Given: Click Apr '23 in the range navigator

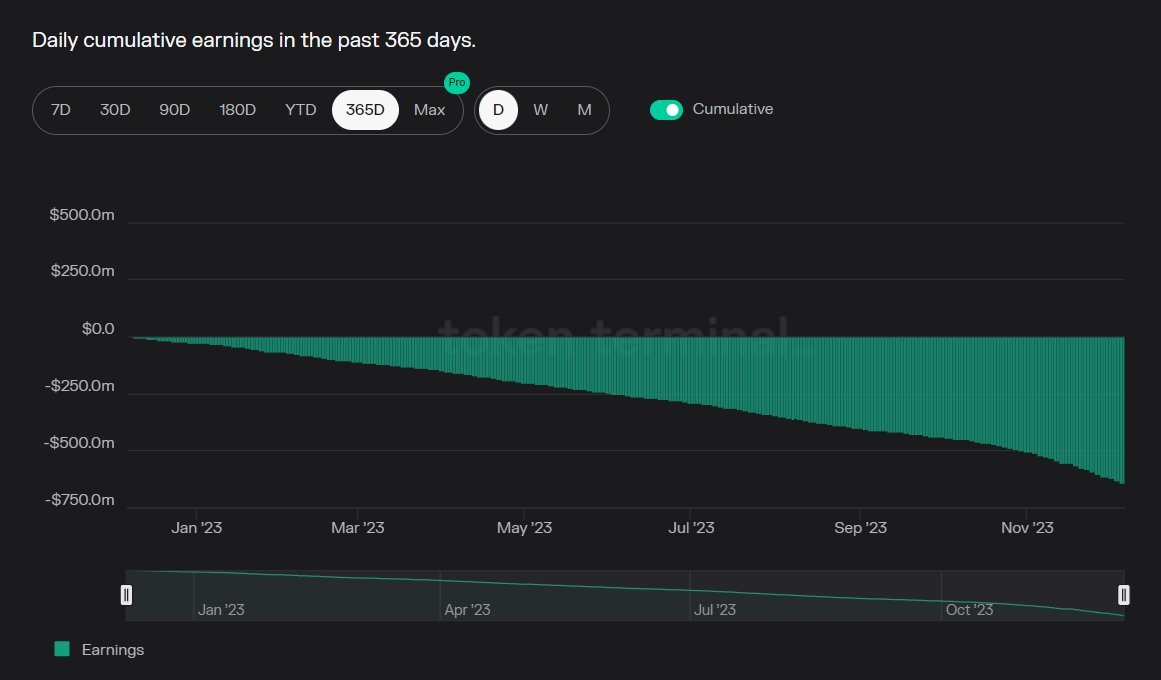Looking at the screenshot, I should (467, 609).
